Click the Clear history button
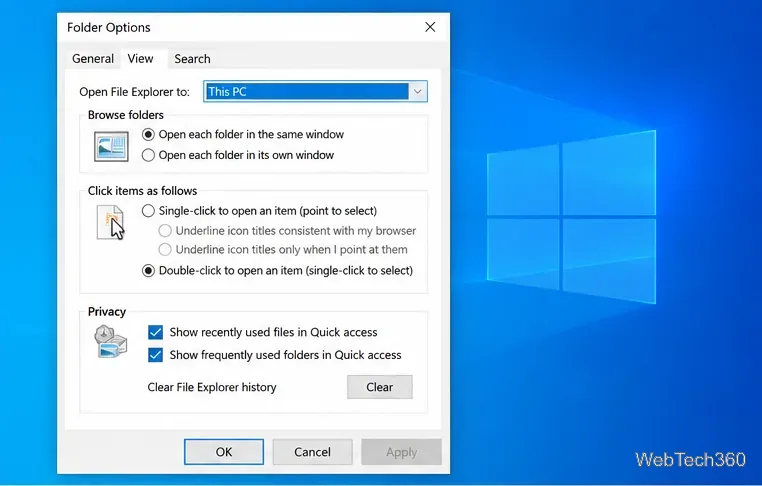 (380, 387)
